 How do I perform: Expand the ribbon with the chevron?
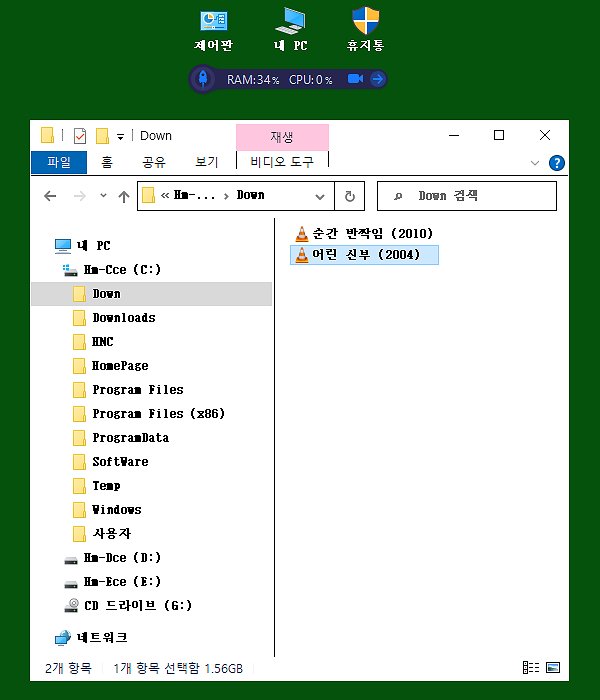coord(535,163)
